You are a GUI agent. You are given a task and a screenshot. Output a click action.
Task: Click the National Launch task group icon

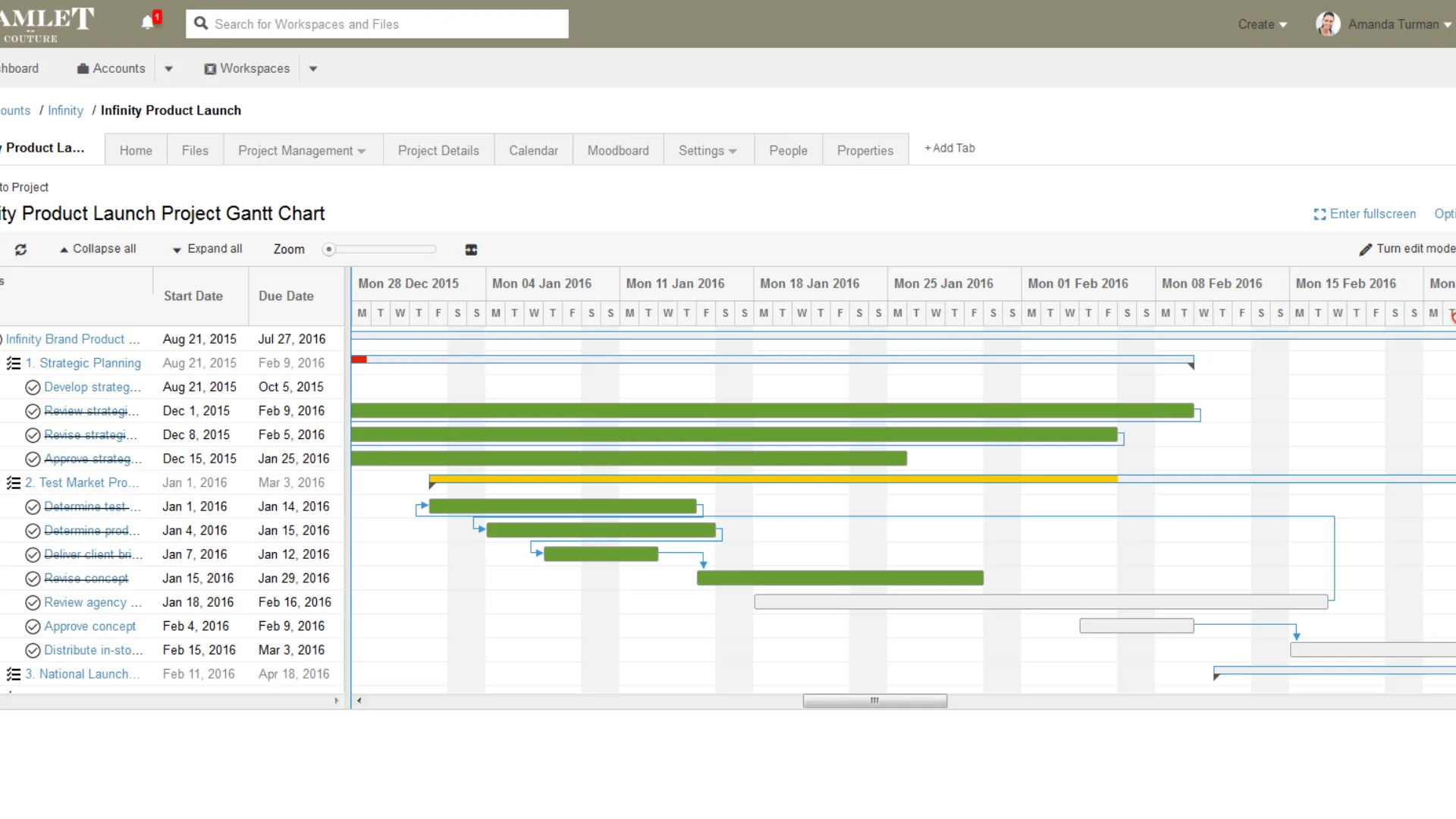(x=14, y=674)
